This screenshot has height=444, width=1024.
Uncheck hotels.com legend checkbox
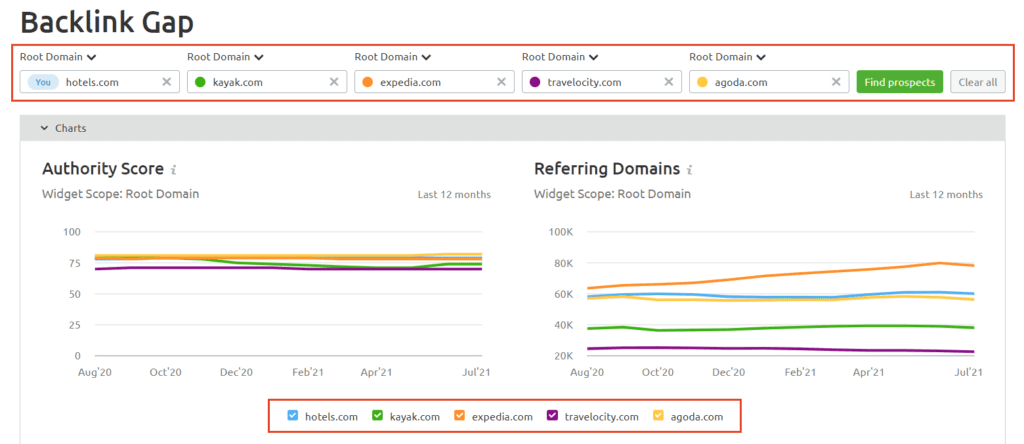pyautogui.click(x=293, y=415)
